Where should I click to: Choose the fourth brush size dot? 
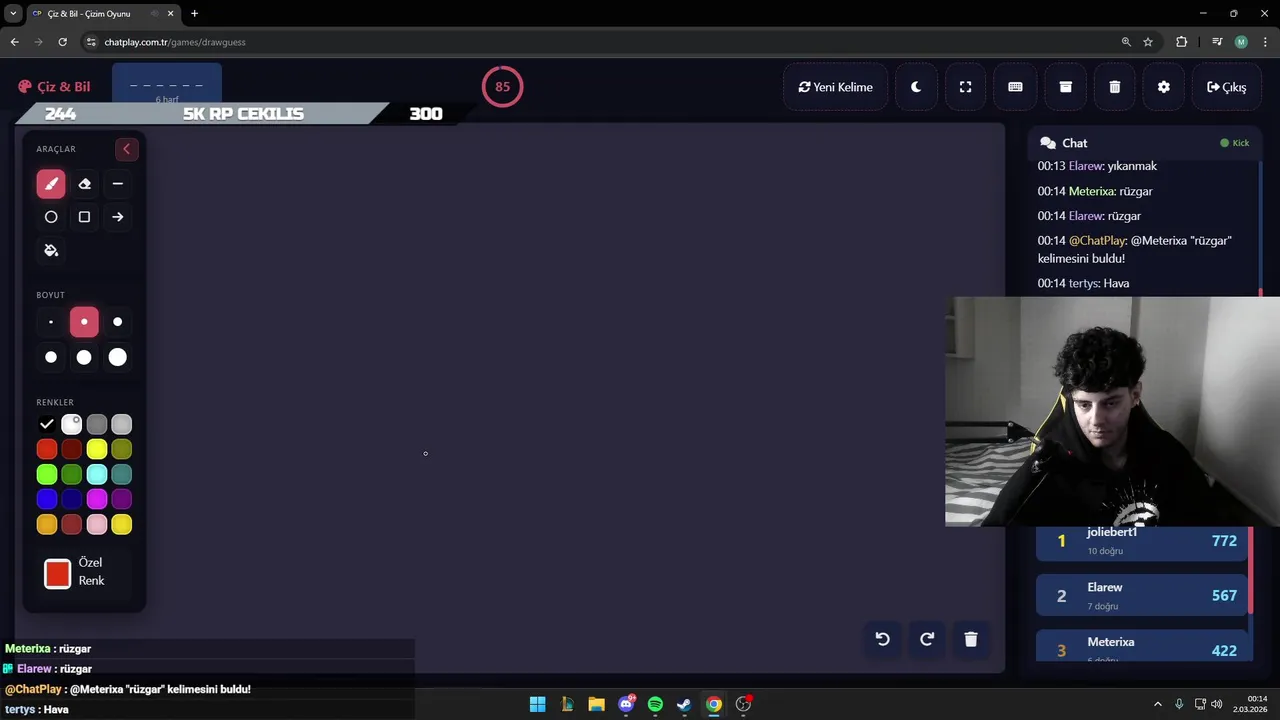tap(51, 357)
